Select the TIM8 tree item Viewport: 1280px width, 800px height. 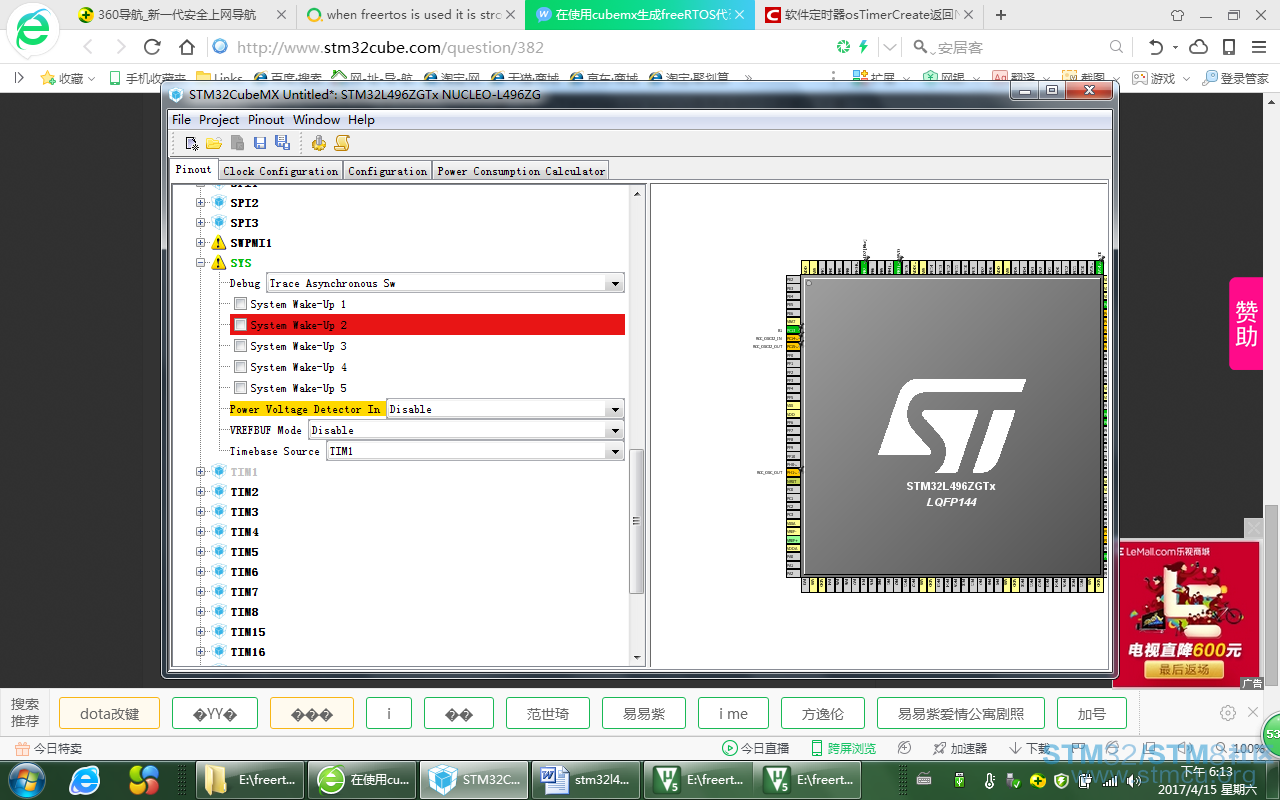tap(245, 612)
